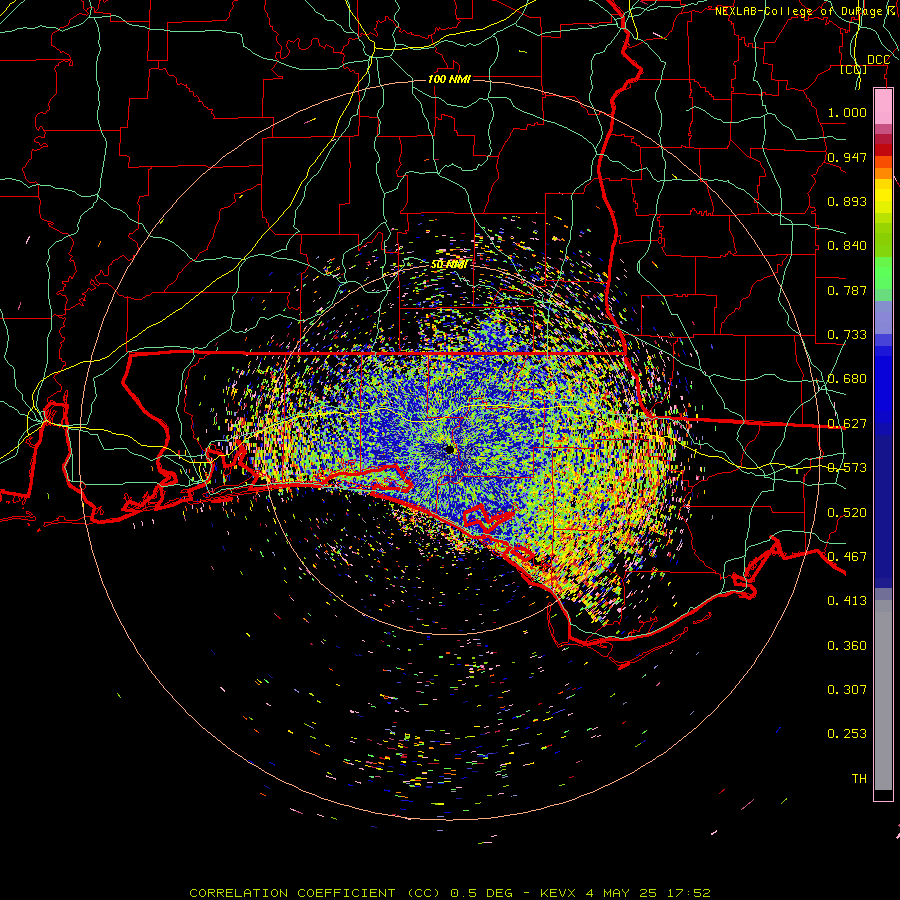
Task: Click the black KEVX radar site dot
Action: point(450,450)
